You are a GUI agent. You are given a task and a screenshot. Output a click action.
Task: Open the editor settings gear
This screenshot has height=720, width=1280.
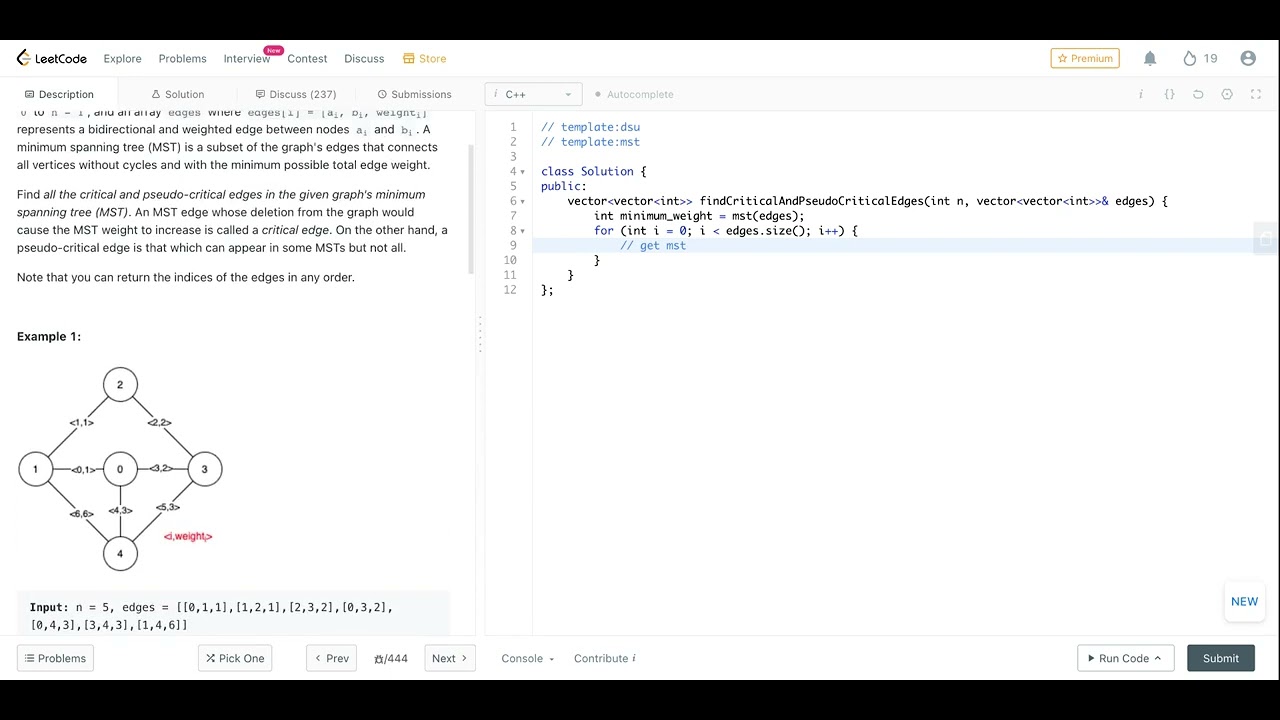pyautogui.click(x=1227, y=94)
